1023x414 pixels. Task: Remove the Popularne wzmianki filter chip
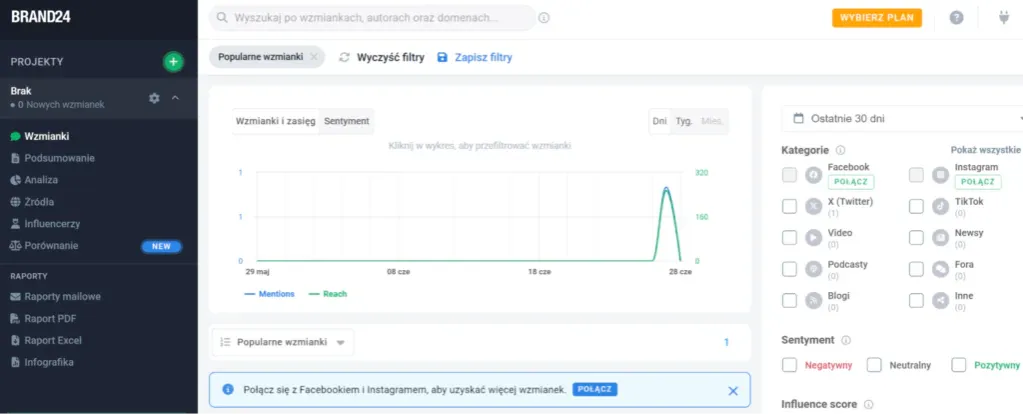click(314, 57)
